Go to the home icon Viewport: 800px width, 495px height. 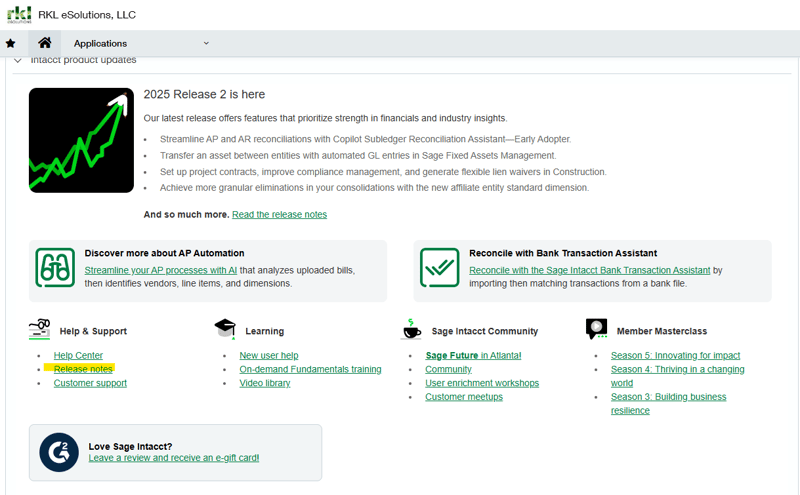click(x=44, y=43)
